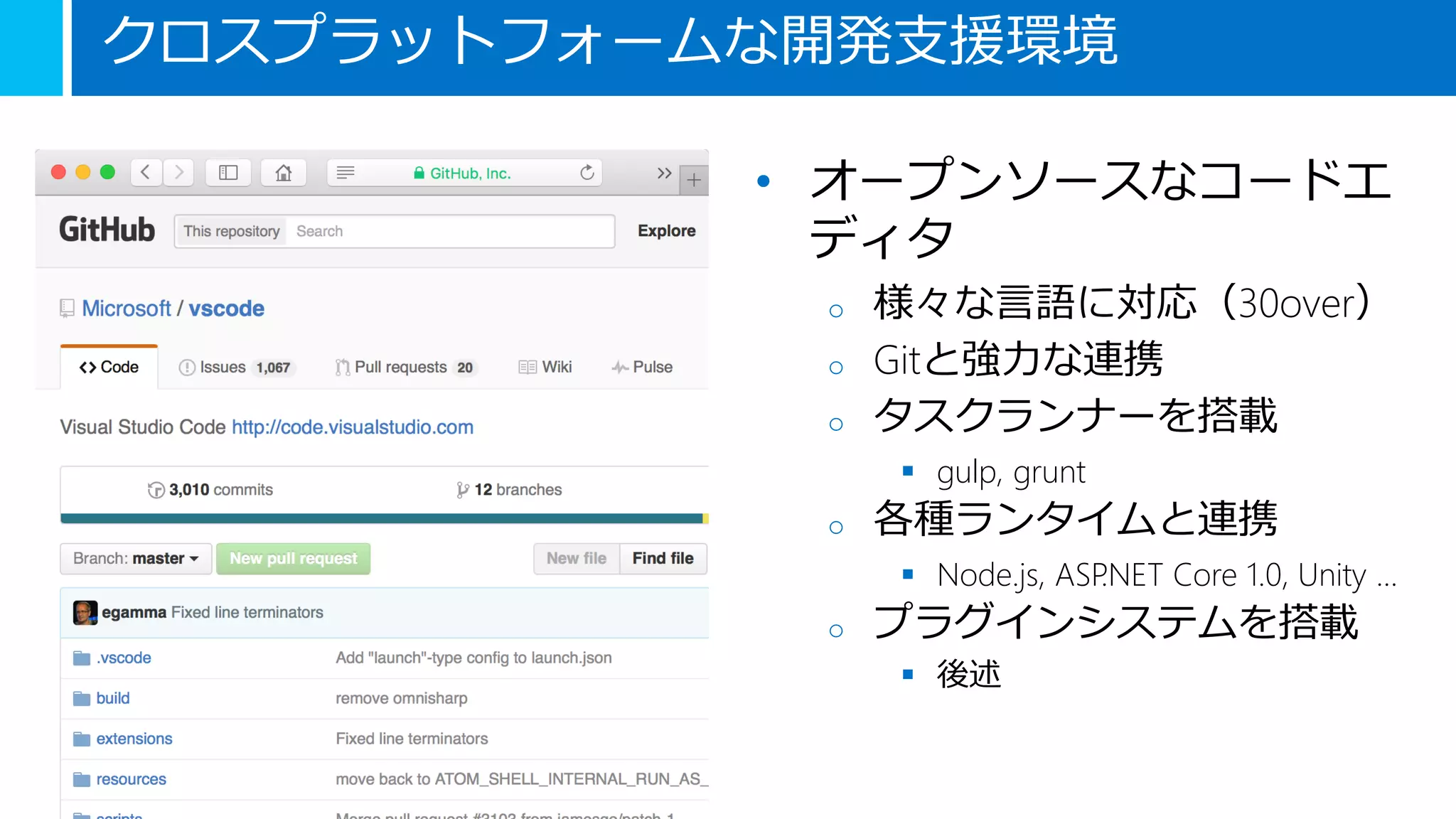
Task: Reload the page with the refresh icon
Action: [587, 173]
